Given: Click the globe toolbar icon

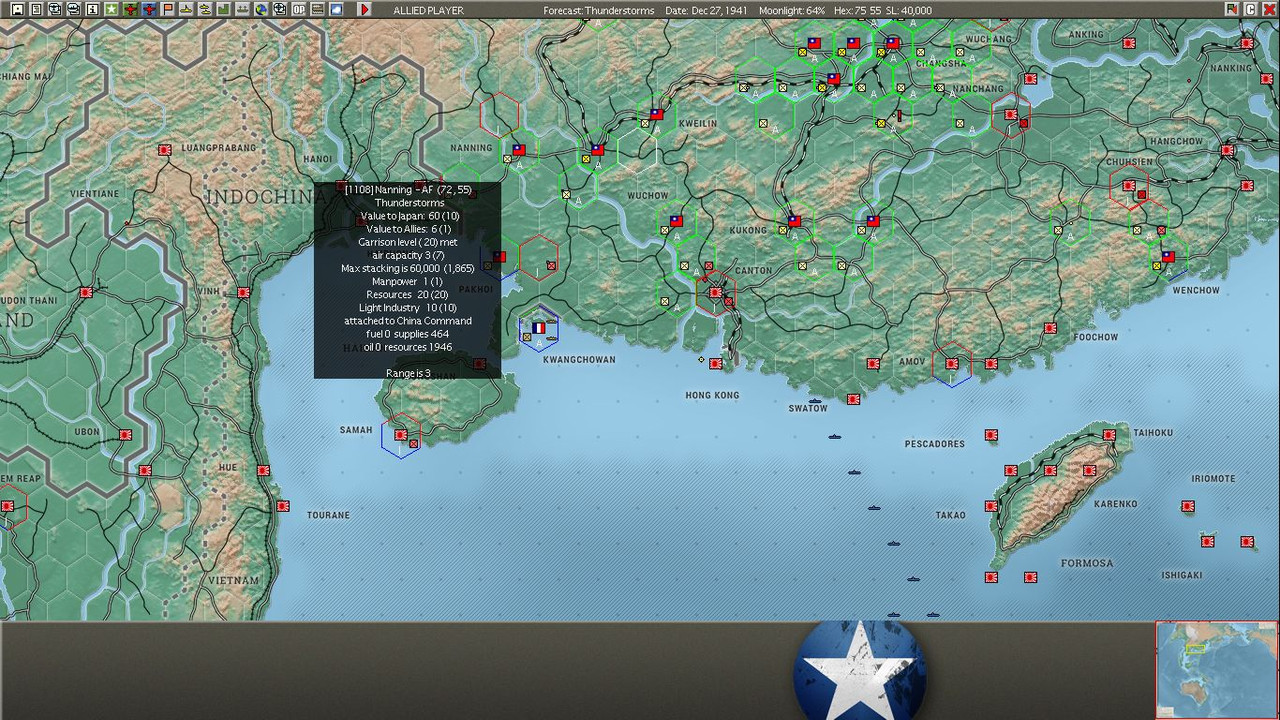Looking at the screenshot, I should 261,9.
